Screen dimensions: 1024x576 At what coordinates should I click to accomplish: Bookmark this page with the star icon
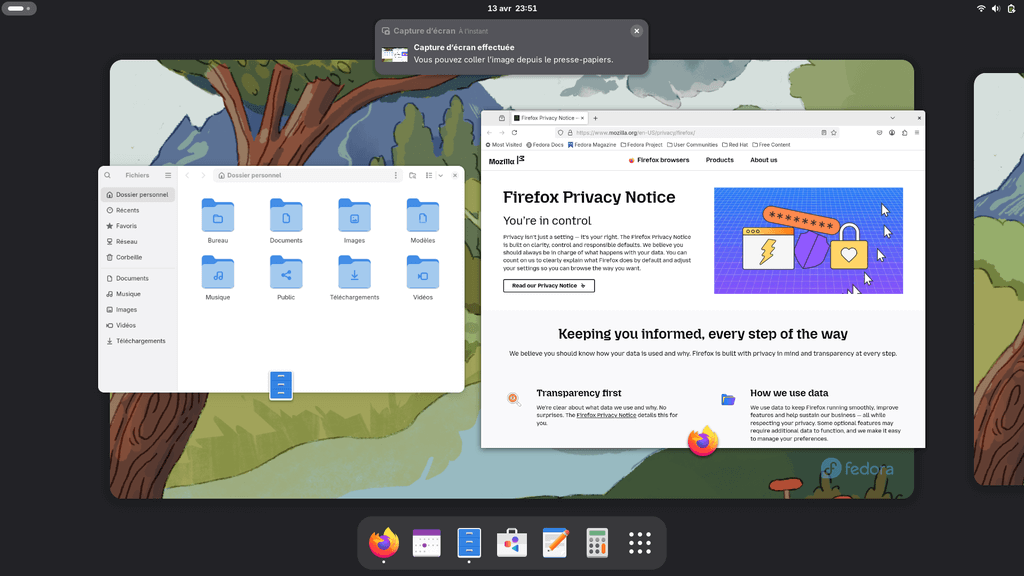pos(834,133)
